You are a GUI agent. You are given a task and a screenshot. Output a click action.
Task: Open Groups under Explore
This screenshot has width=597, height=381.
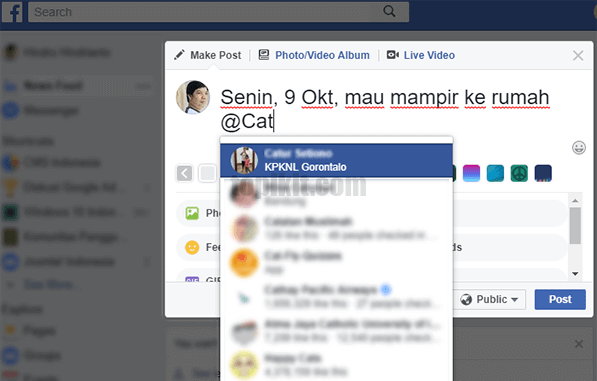point(42,355)
